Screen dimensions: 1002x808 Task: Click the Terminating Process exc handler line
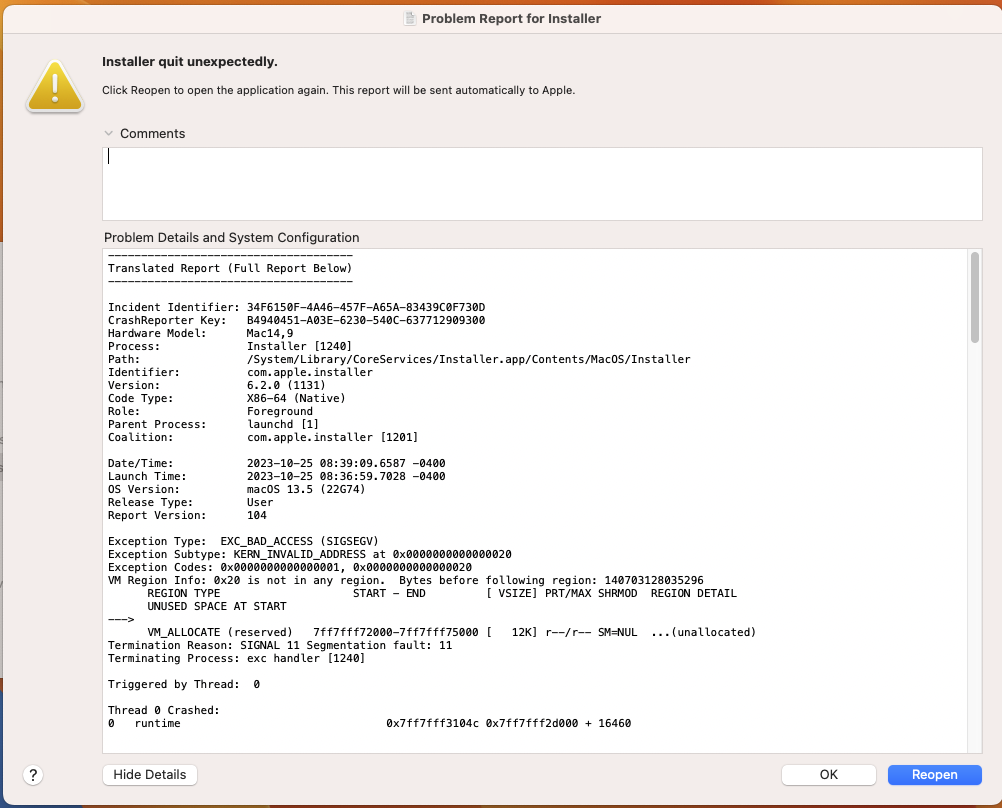coord(236,658)
